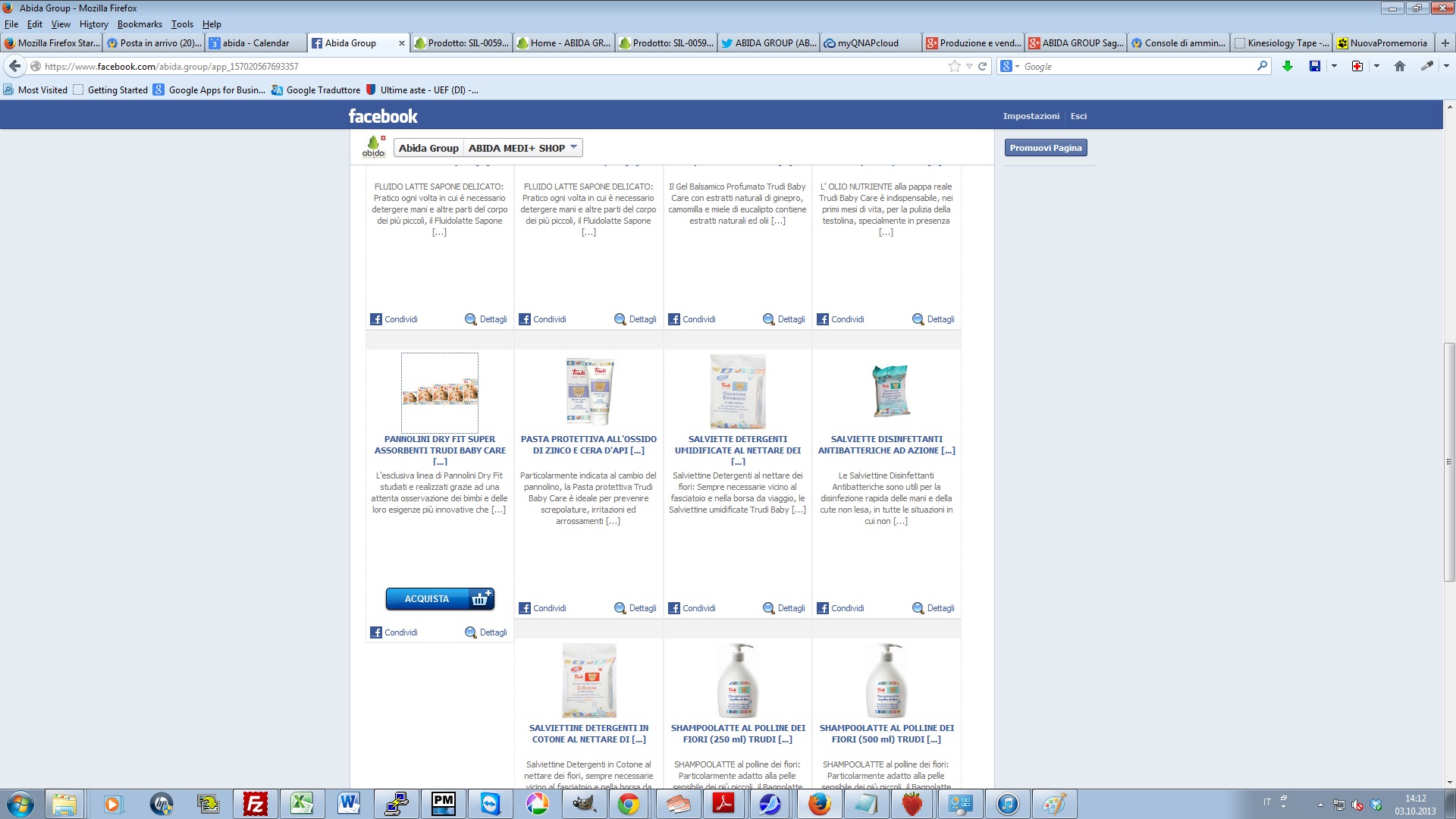Switch to the Posta in arrivo tab
Image resolution: width=1456 pixels, height=819 pixels.
[x=154, y=43]
